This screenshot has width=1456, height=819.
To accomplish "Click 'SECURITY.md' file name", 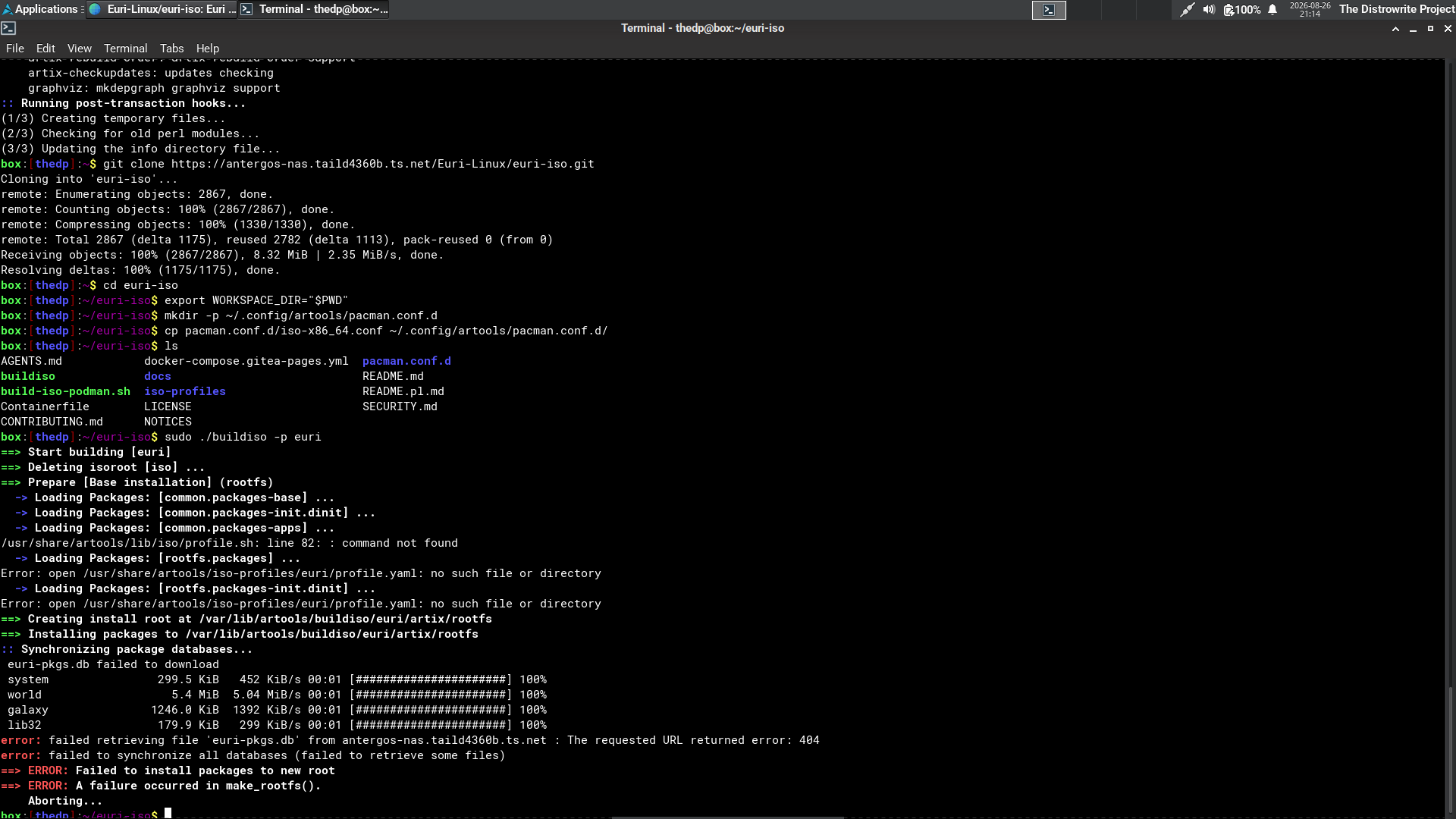I will coord(400,406).
